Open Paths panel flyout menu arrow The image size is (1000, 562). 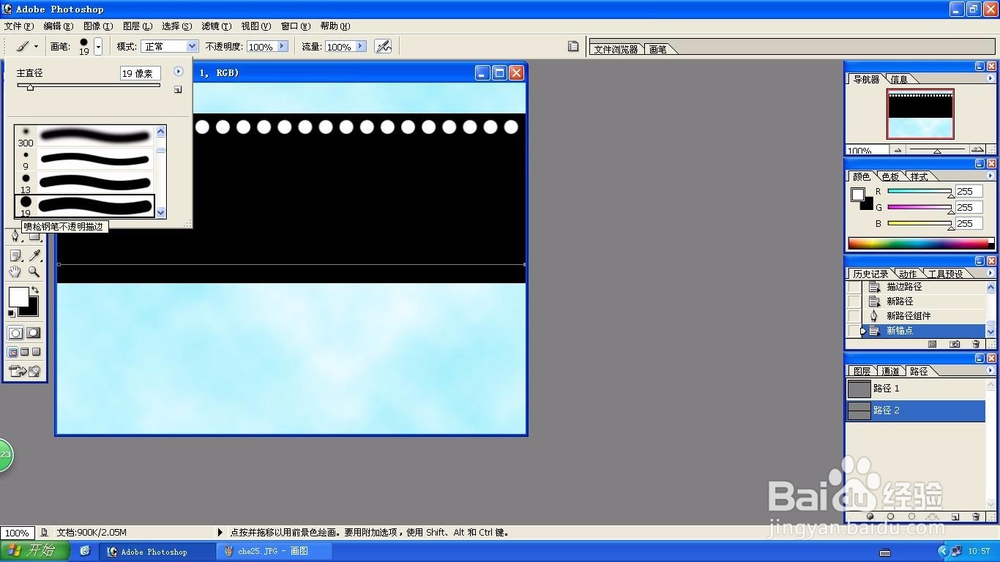click(x=990, y=371)
